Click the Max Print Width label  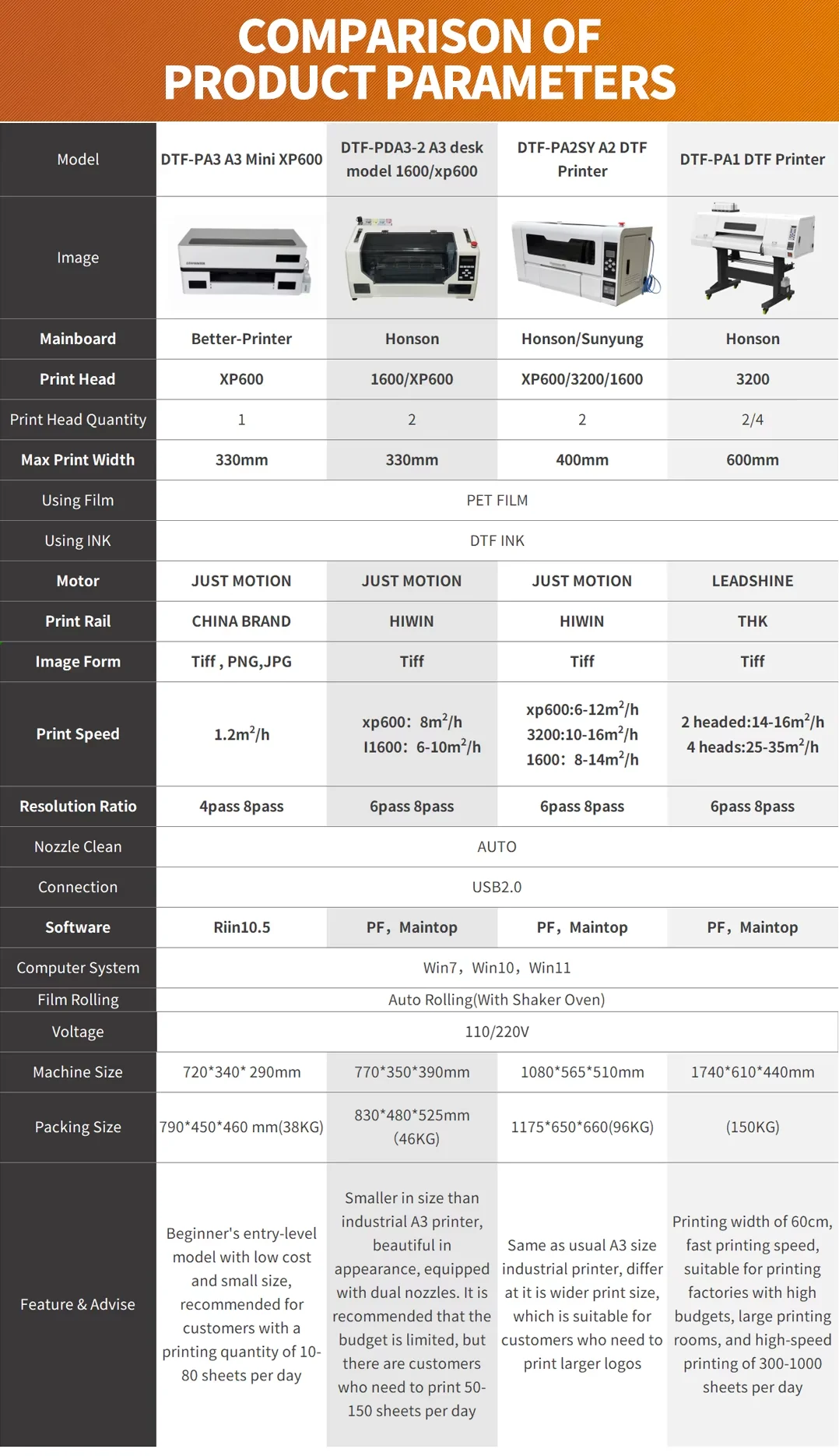pyautogui.click(x=78, y=460)
